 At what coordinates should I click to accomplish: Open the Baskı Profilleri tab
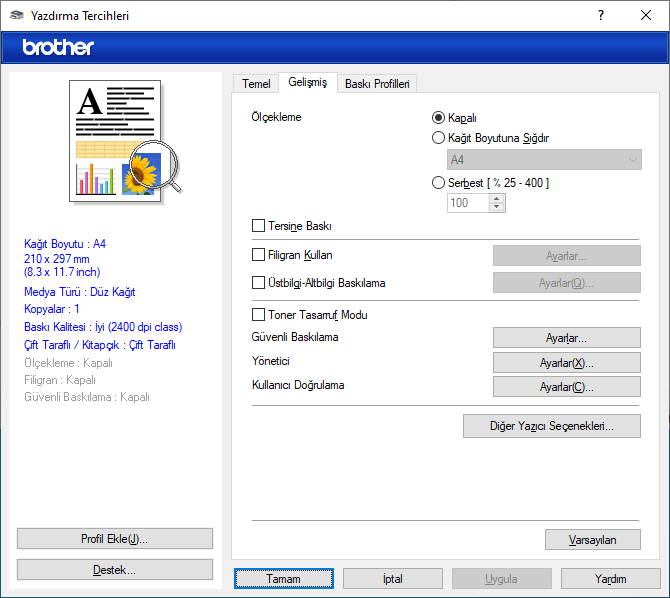point(377,84)
